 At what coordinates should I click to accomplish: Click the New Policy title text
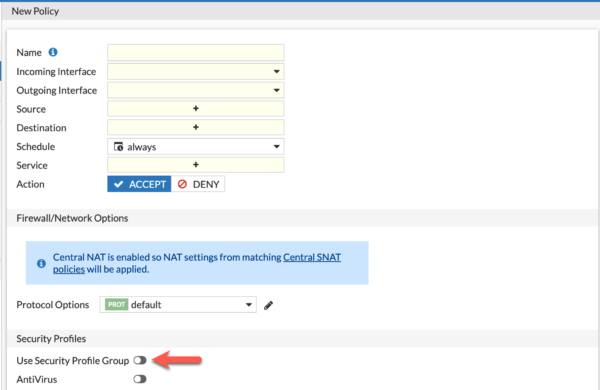(35, 11)
